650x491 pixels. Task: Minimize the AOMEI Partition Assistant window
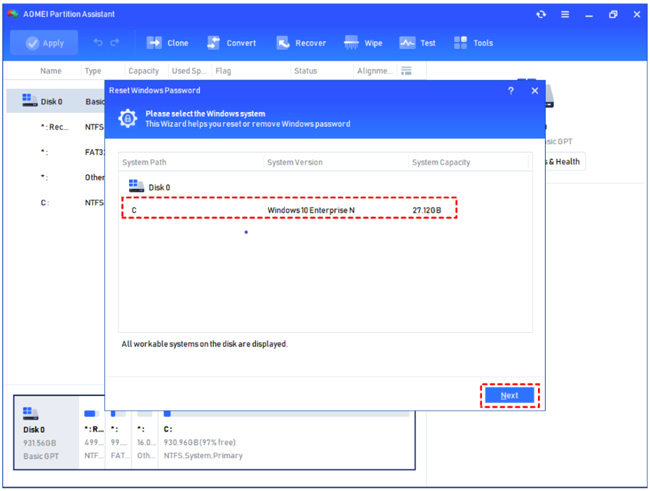tap(589, 15)
